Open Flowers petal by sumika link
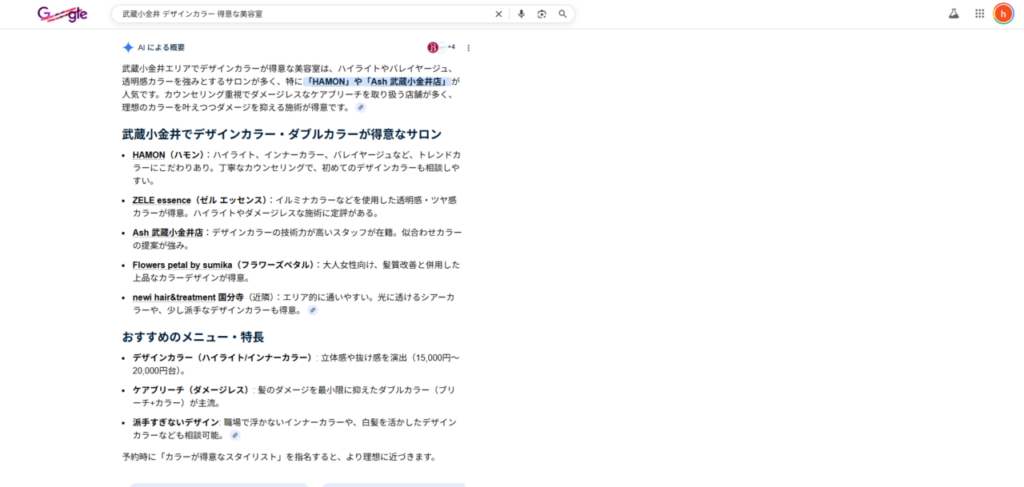Viewport: 1024px width, 487px height. pyautogui.click(x=182, y=265)
